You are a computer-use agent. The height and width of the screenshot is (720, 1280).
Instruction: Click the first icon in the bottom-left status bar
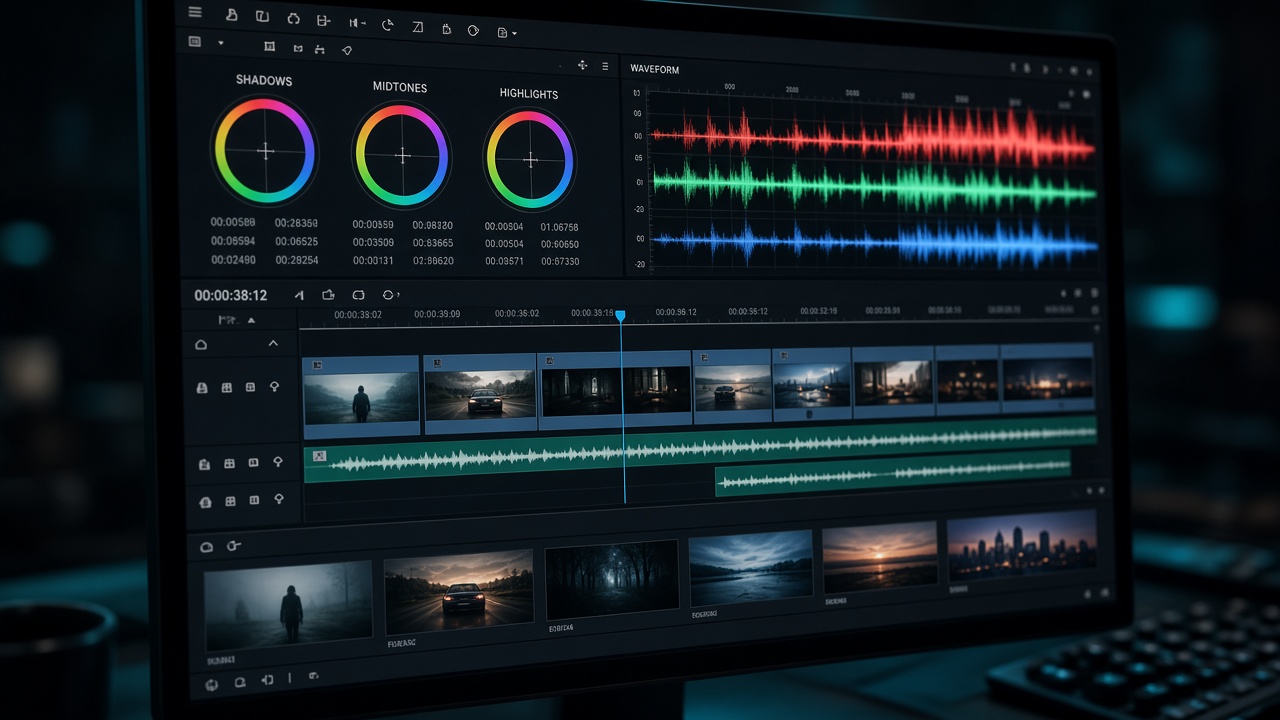[x=211, y=685]
